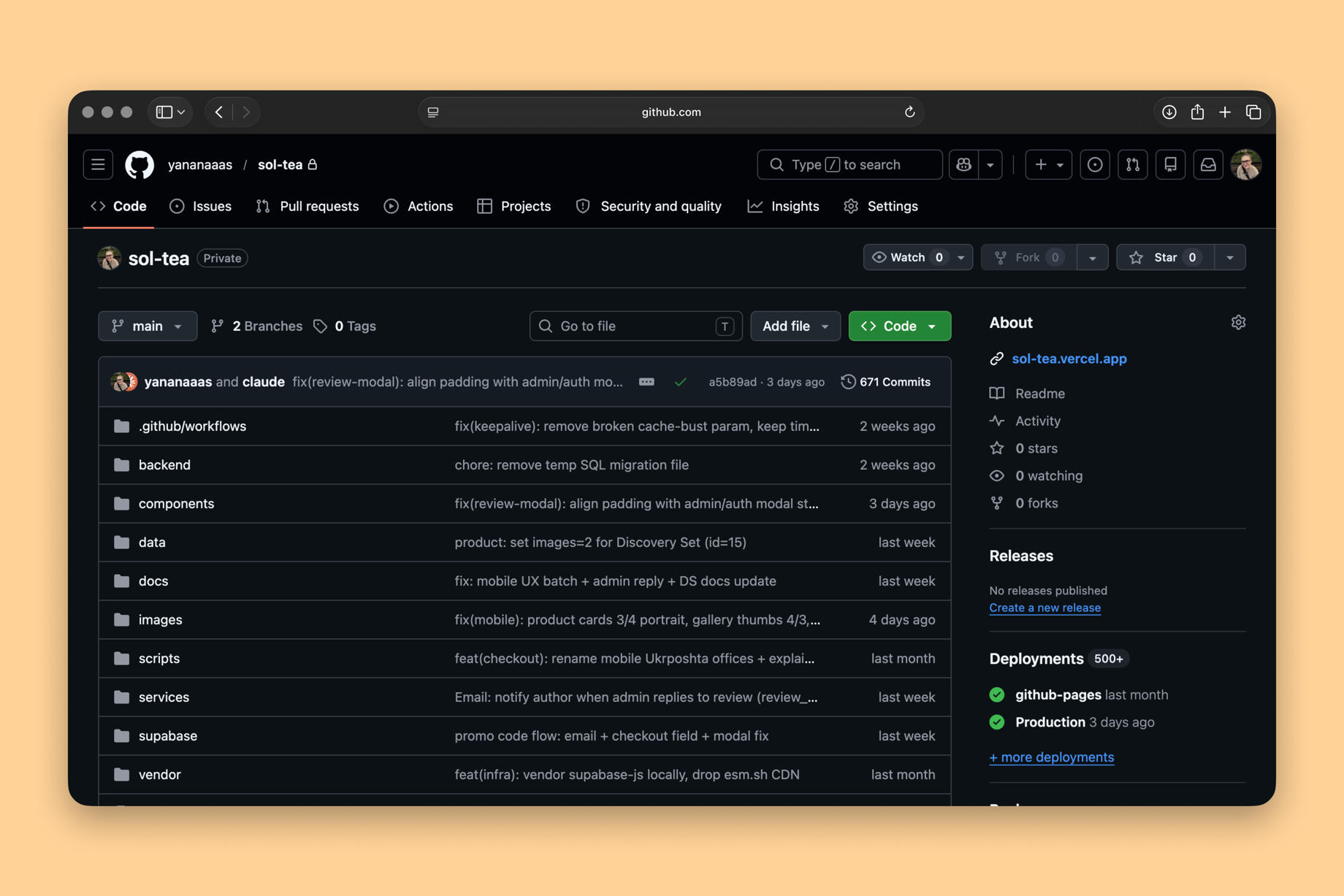
Task: Fork the sol-tea repository
Action: pos(1028,257)
